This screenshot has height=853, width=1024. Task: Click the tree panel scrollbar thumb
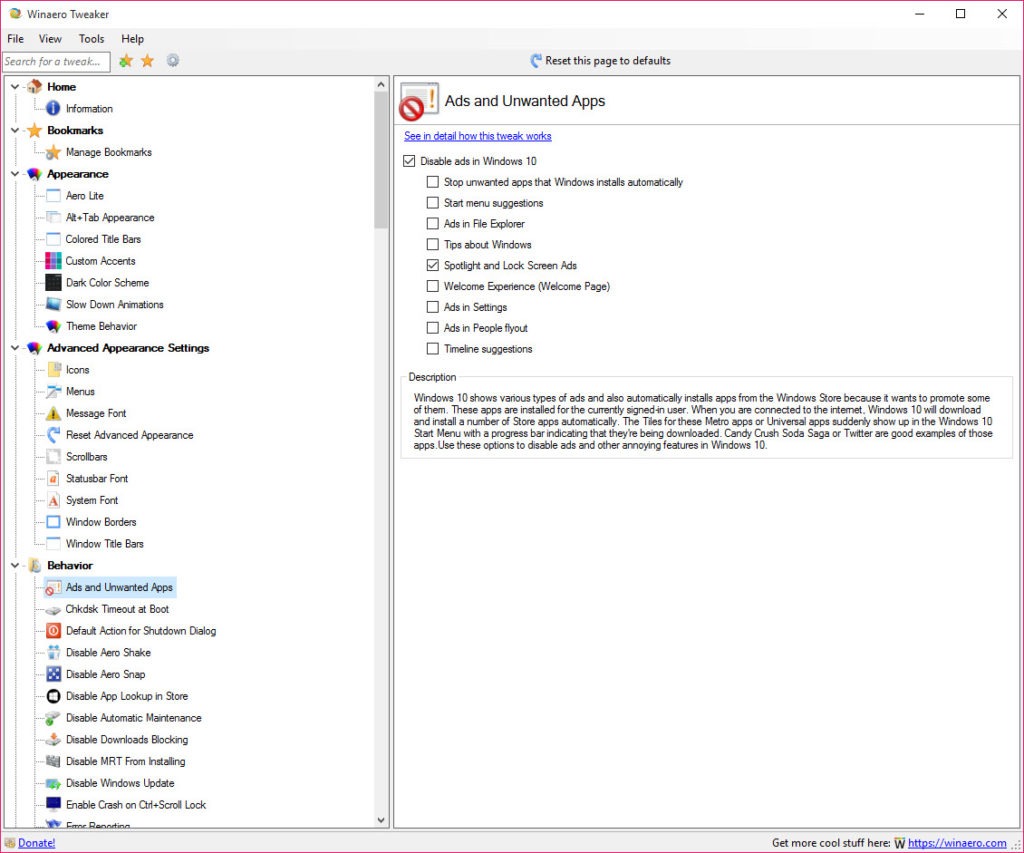[x=381, y=160]
